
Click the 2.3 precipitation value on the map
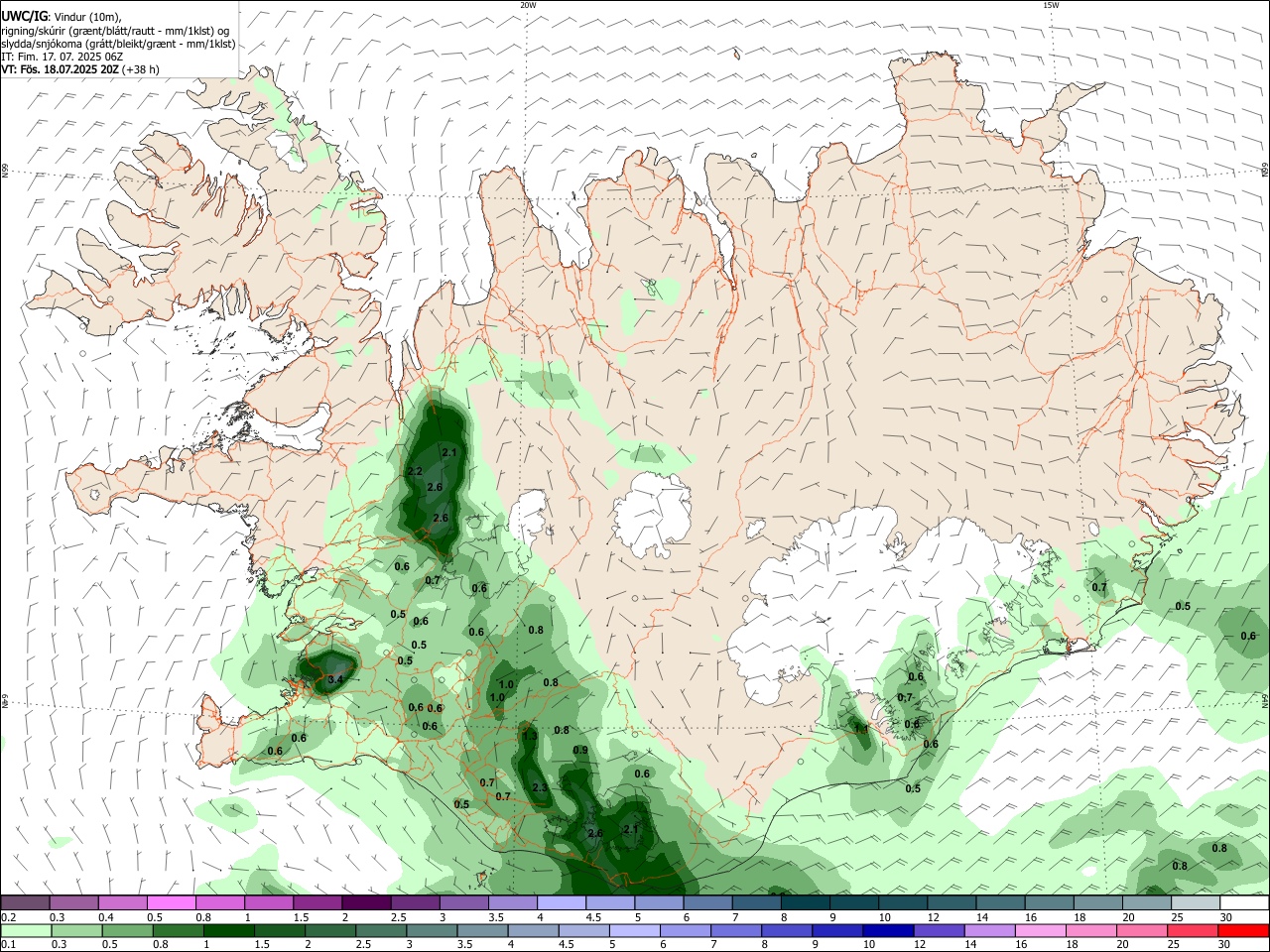[x=540, y=788]
